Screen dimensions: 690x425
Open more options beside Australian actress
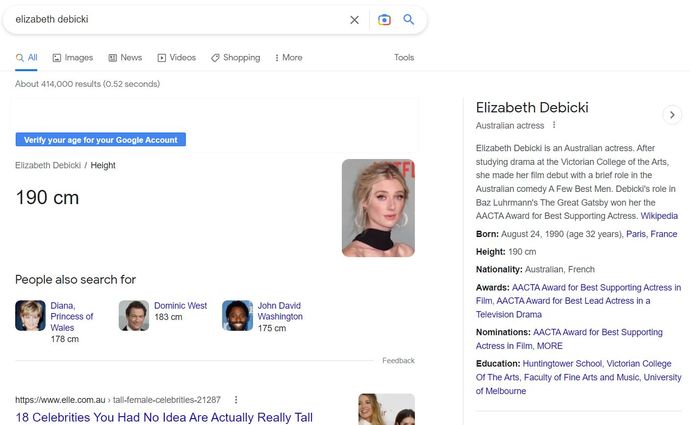(554, 125)
